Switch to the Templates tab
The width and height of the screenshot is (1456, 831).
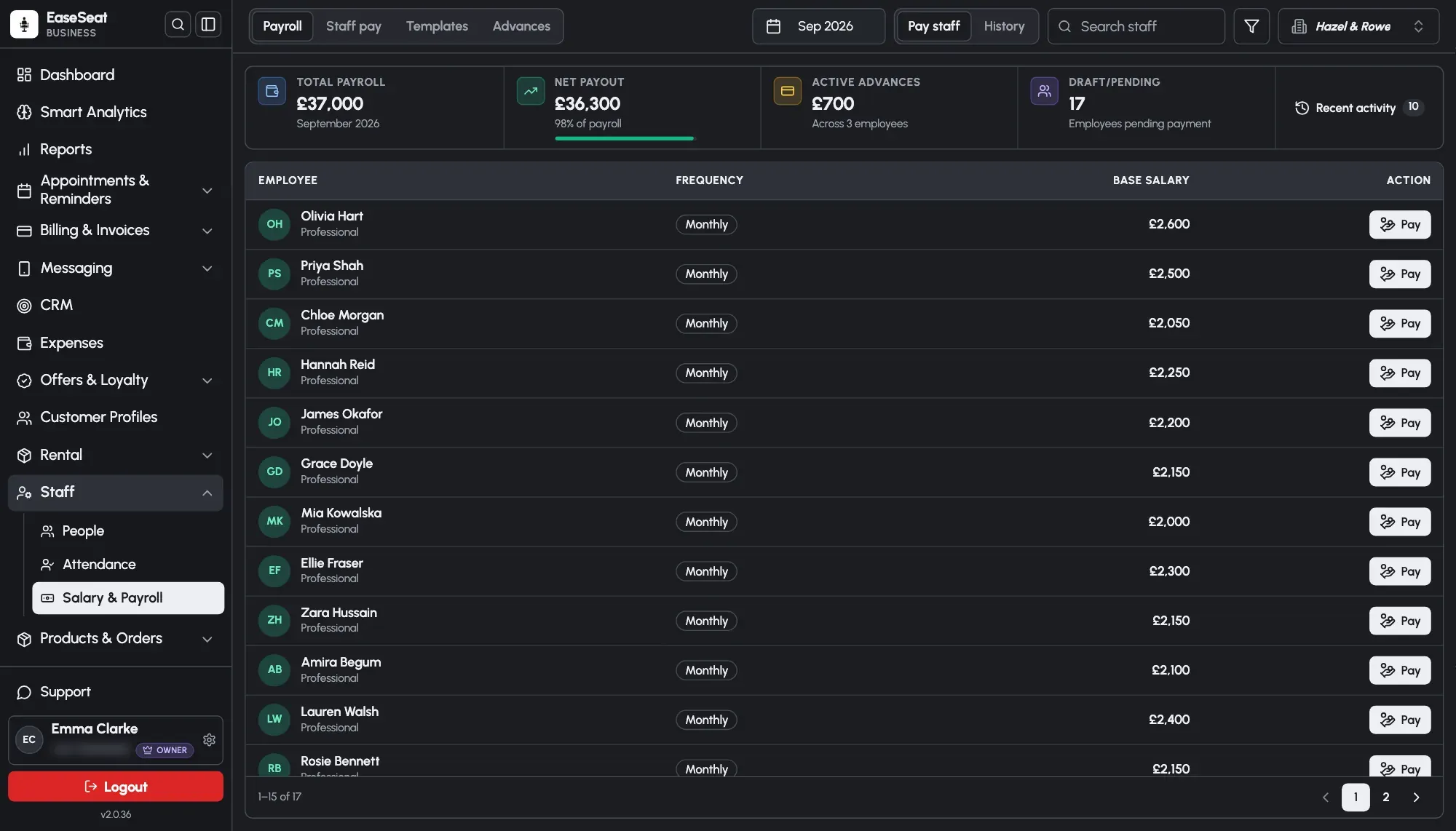point(437,26)
